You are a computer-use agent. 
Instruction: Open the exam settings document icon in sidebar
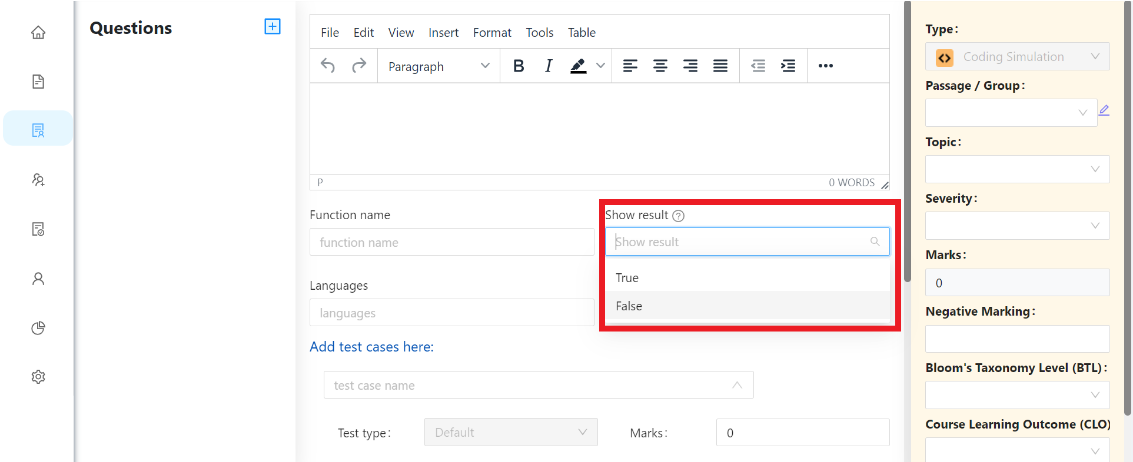pos(38,229)
